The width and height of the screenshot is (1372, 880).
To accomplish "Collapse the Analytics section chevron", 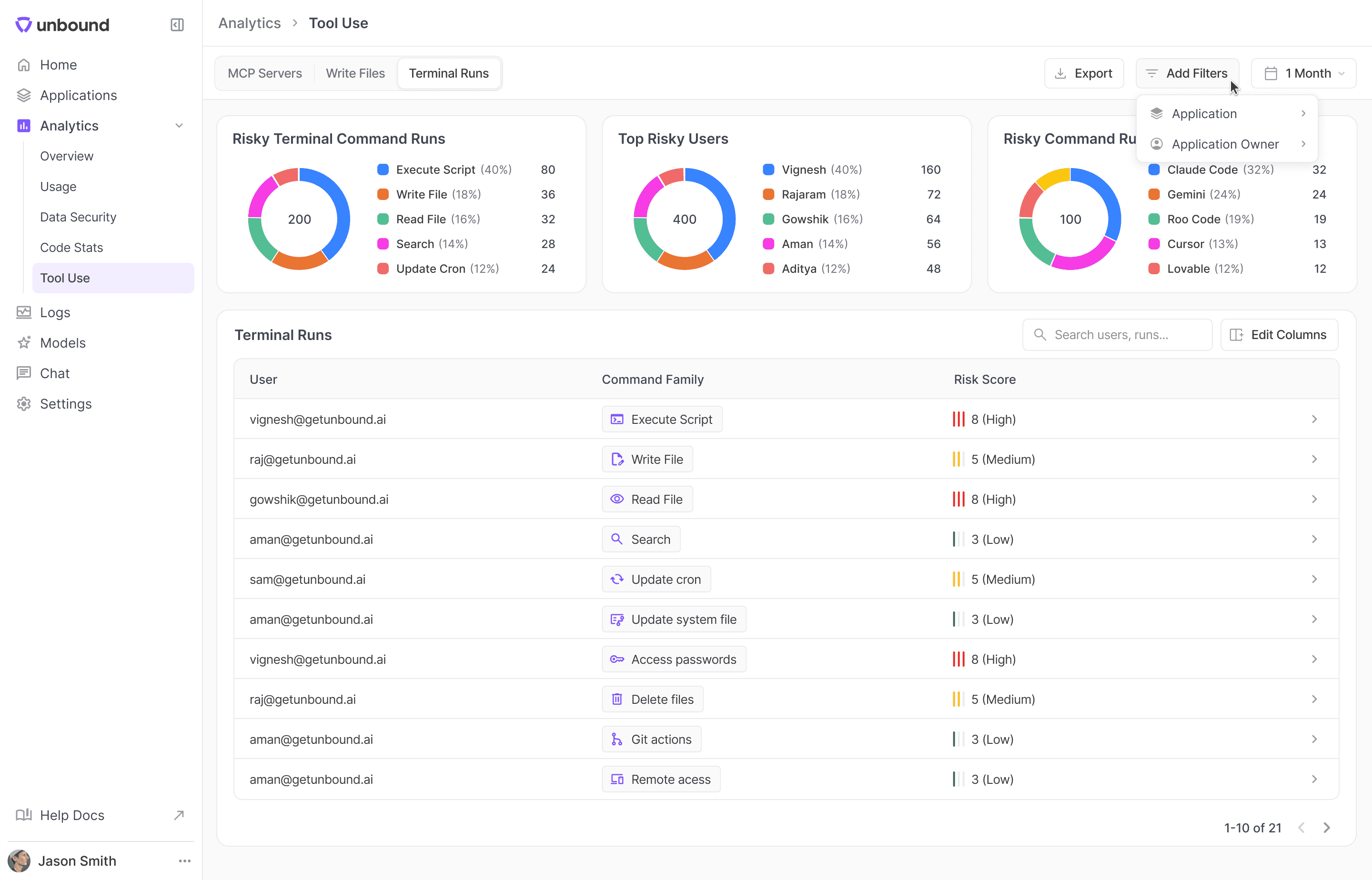I will pos(179,126).
